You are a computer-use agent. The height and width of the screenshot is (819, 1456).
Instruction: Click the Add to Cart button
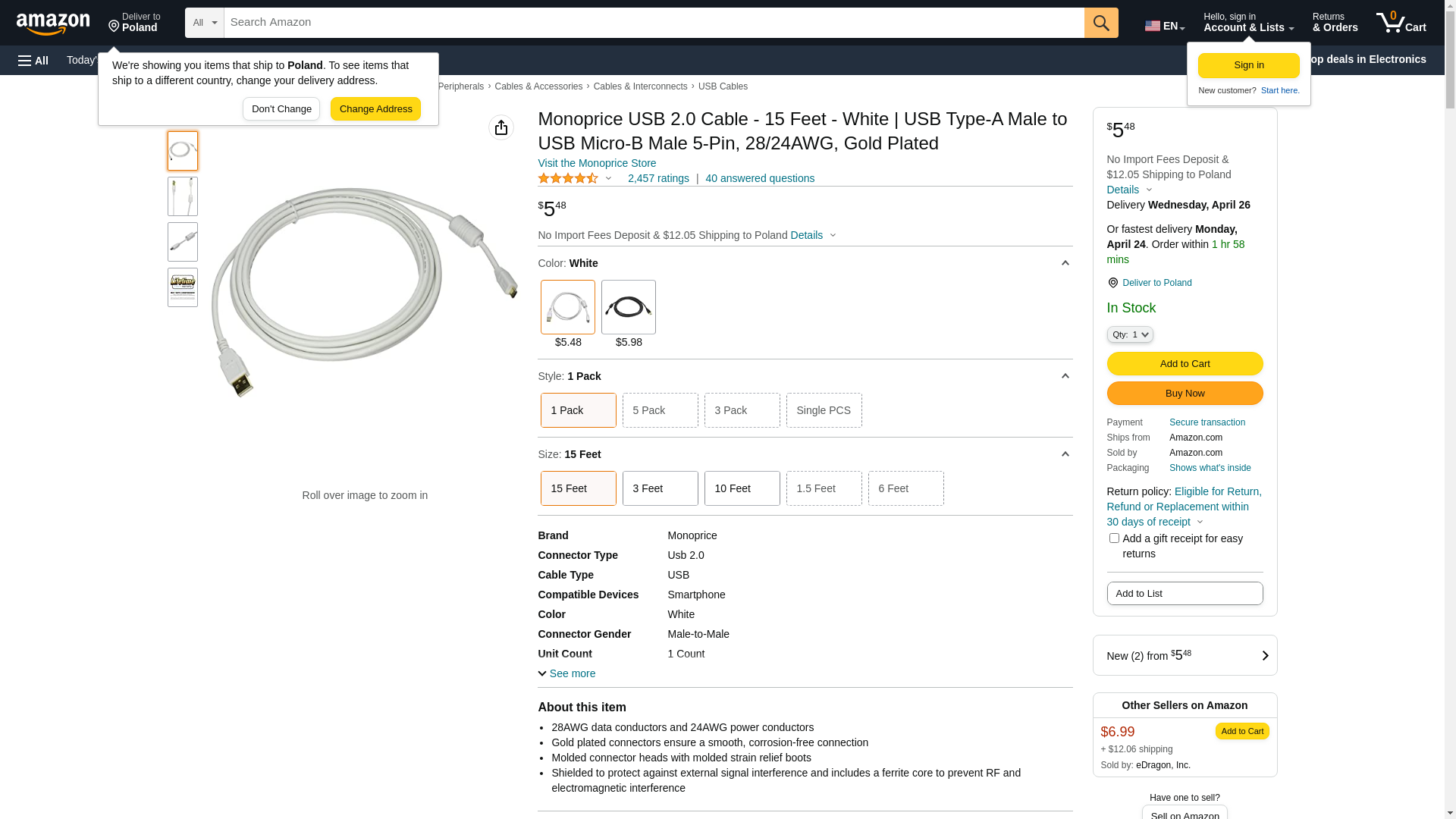(x=1185, y=364)
